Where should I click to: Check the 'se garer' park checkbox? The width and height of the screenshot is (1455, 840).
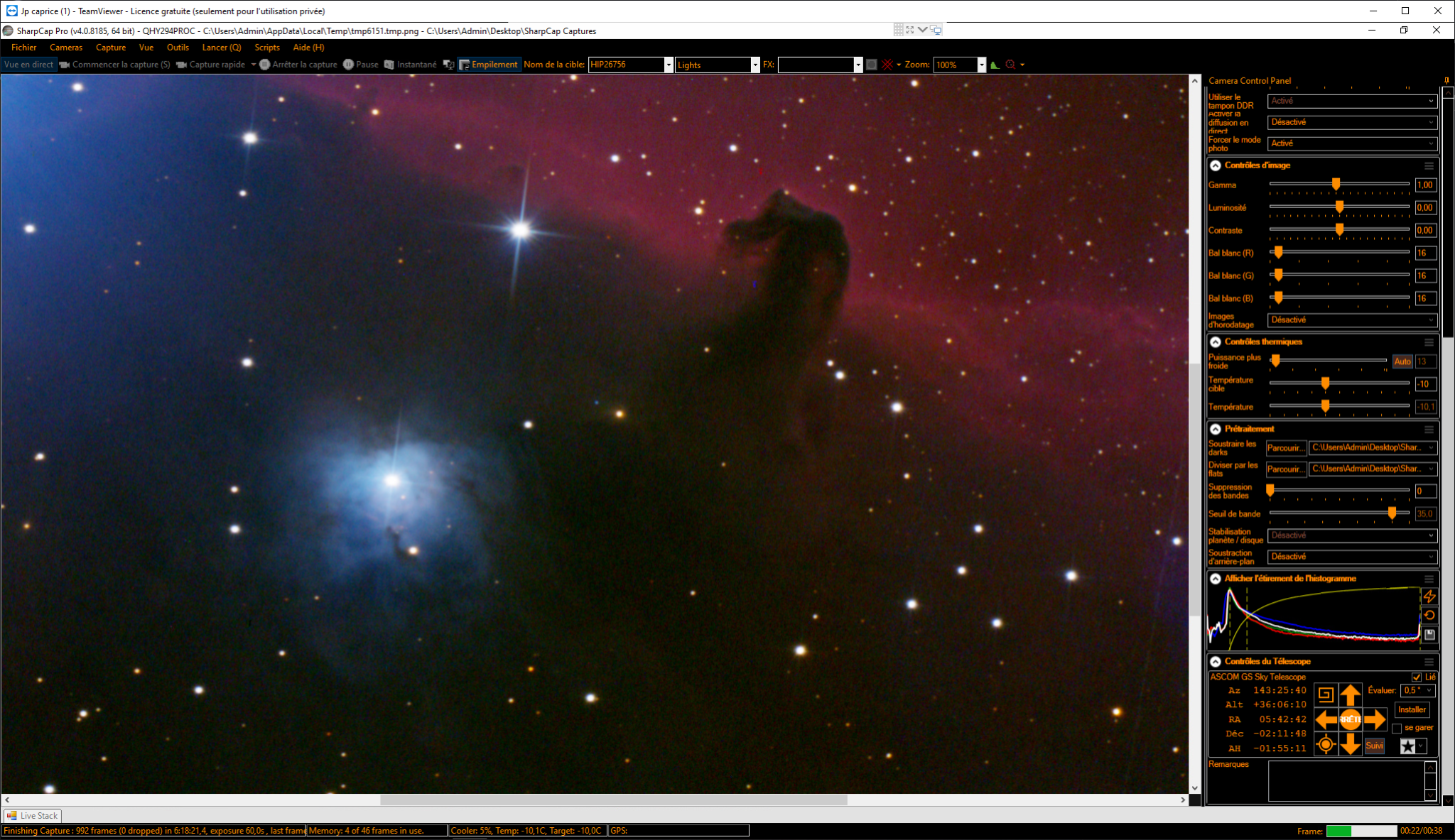click(x=1397, y=728)
